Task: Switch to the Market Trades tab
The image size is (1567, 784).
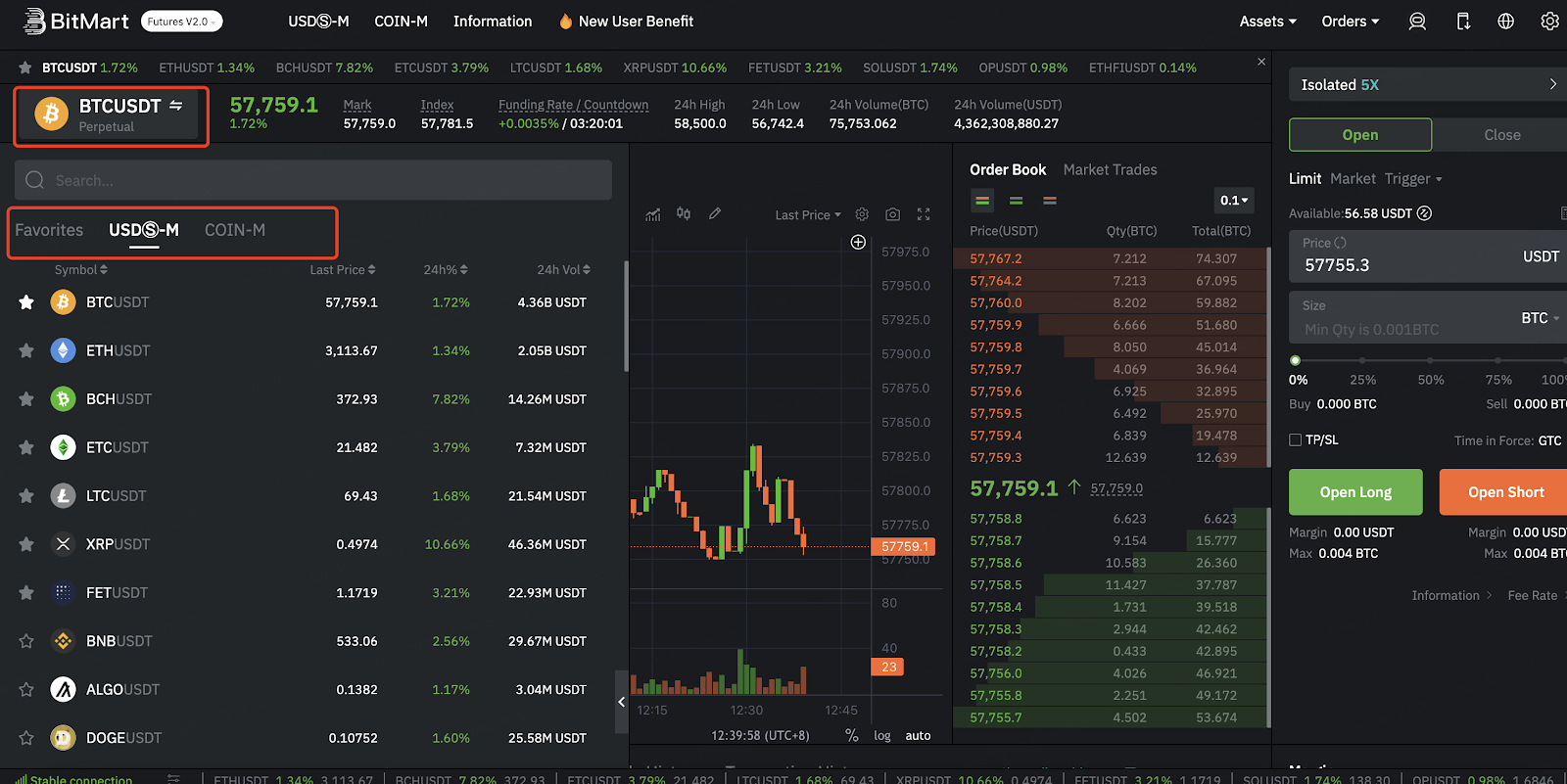Action: pos(1111,170)
